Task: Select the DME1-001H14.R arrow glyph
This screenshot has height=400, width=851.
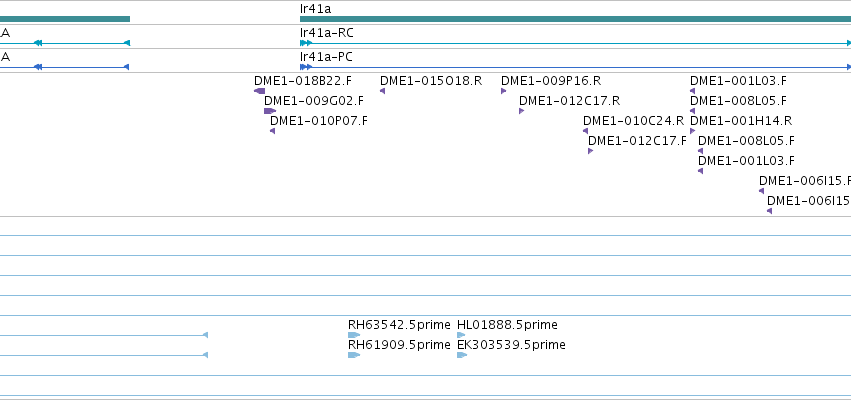Action: pos(693,131)
